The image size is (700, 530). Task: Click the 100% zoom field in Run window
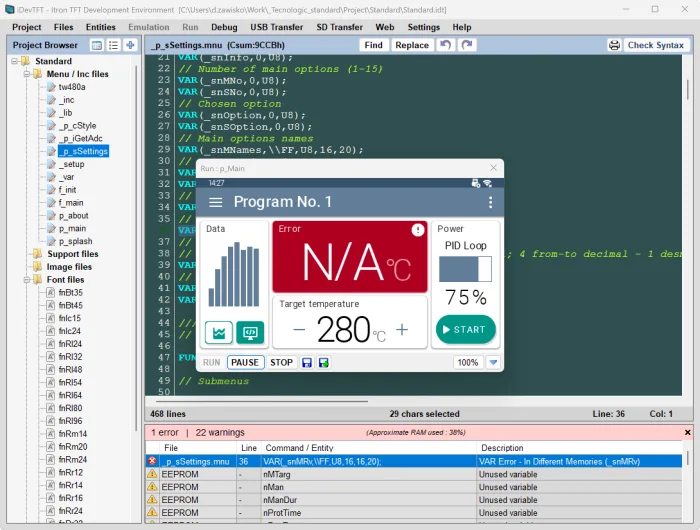(467, 363)
